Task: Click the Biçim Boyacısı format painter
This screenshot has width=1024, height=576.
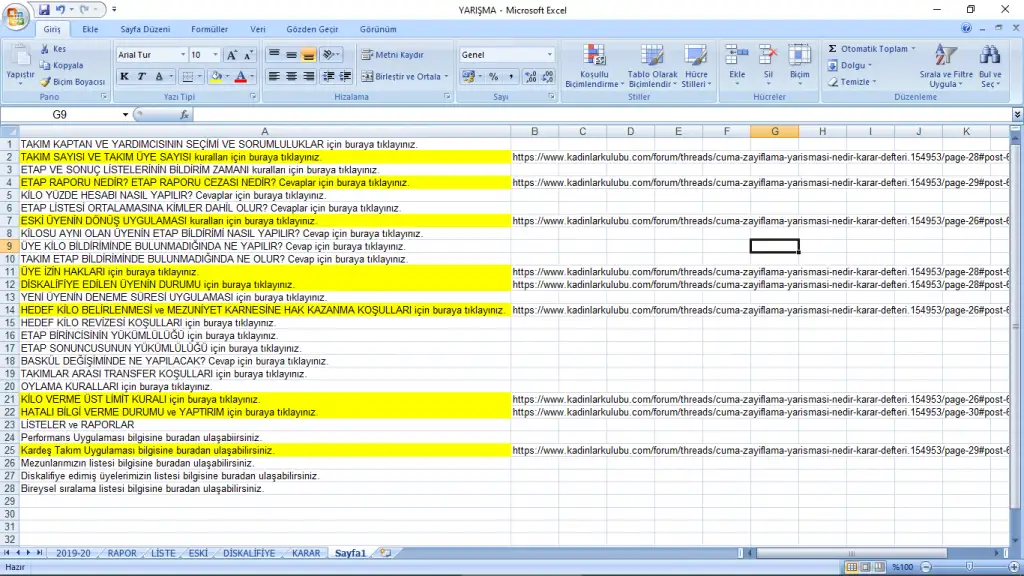Action: 73,82
